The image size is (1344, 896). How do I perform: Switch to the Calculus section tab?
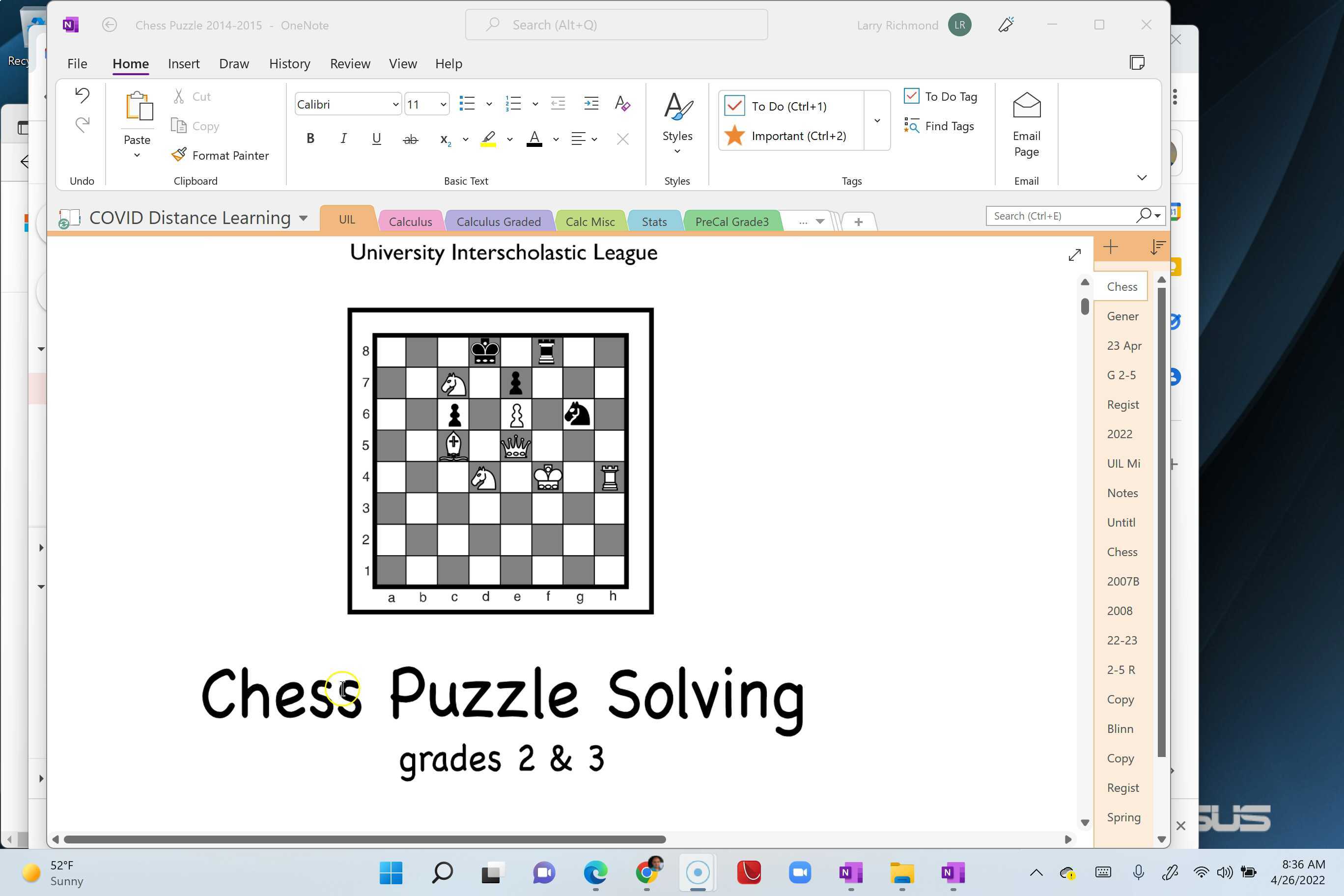click(x=410, y=221)
